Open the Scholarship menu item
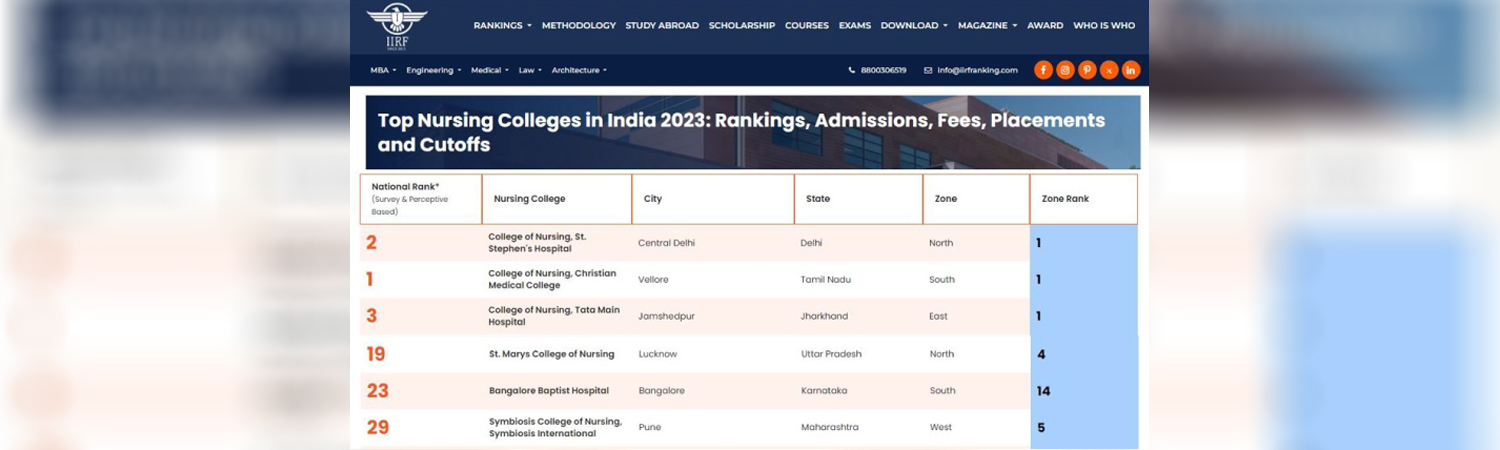 coord(742,26)
